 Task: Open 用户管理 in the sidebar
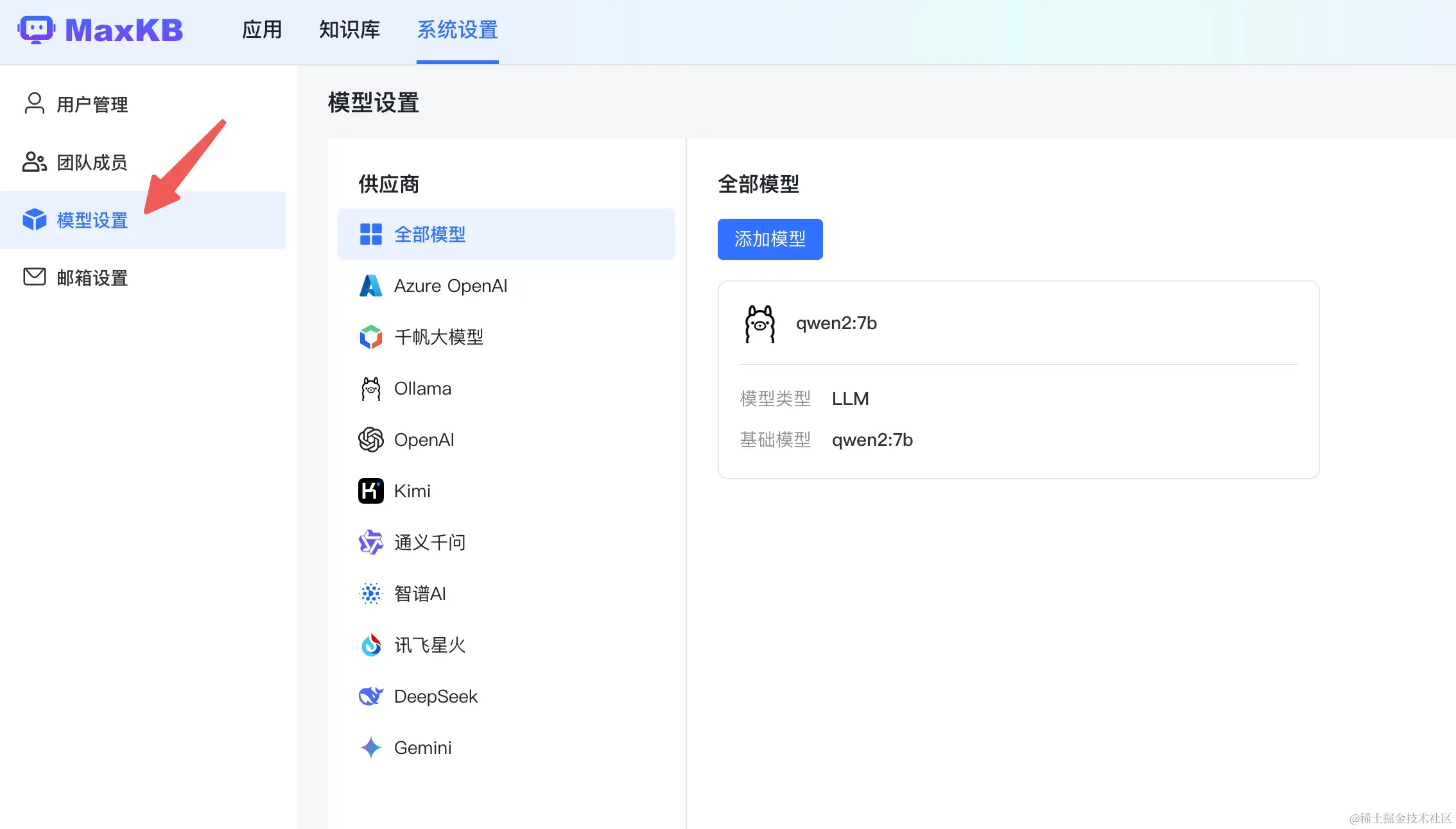click(x=91, y=104)
